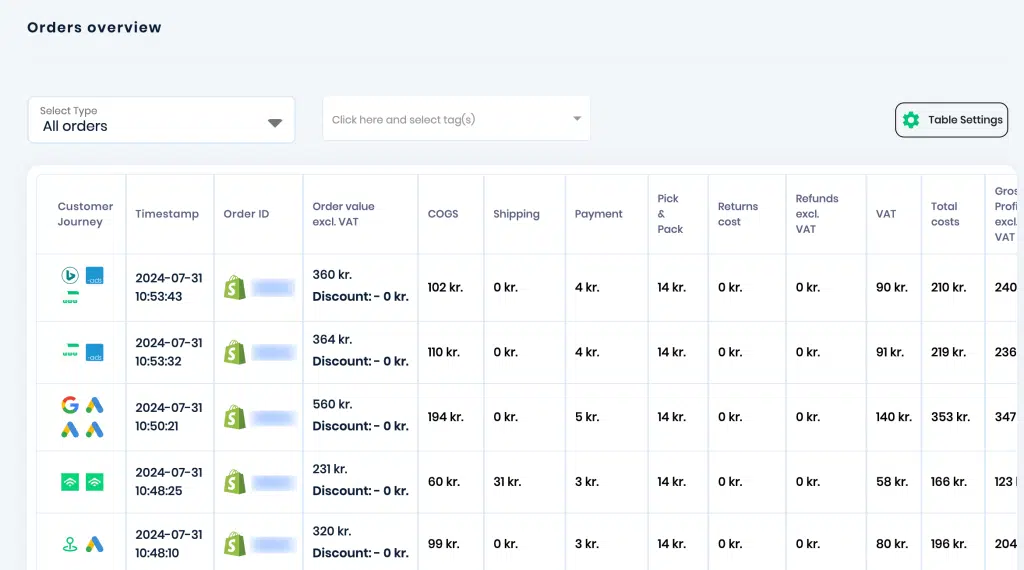Click the Google G icon in customer journey

tap(70, 405)
